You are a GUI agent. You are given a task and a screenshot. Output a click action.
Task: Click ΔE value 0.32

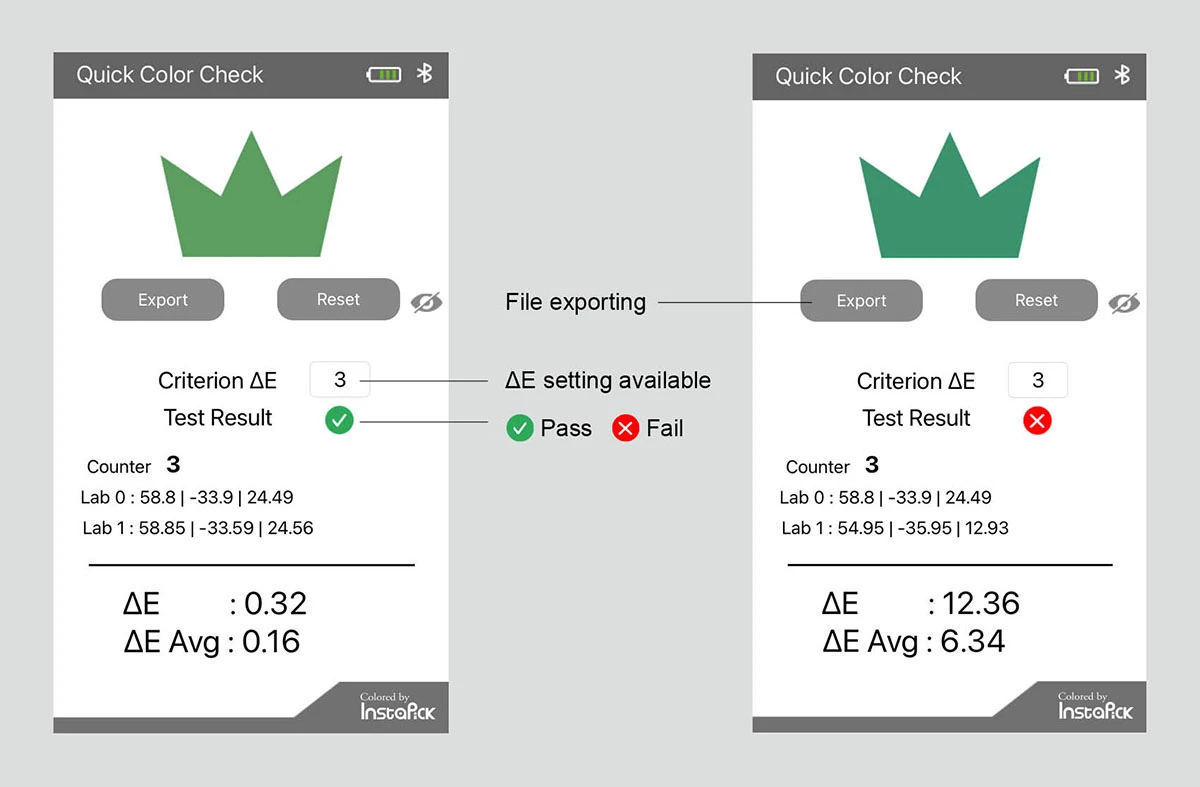(x=276, y=603)
